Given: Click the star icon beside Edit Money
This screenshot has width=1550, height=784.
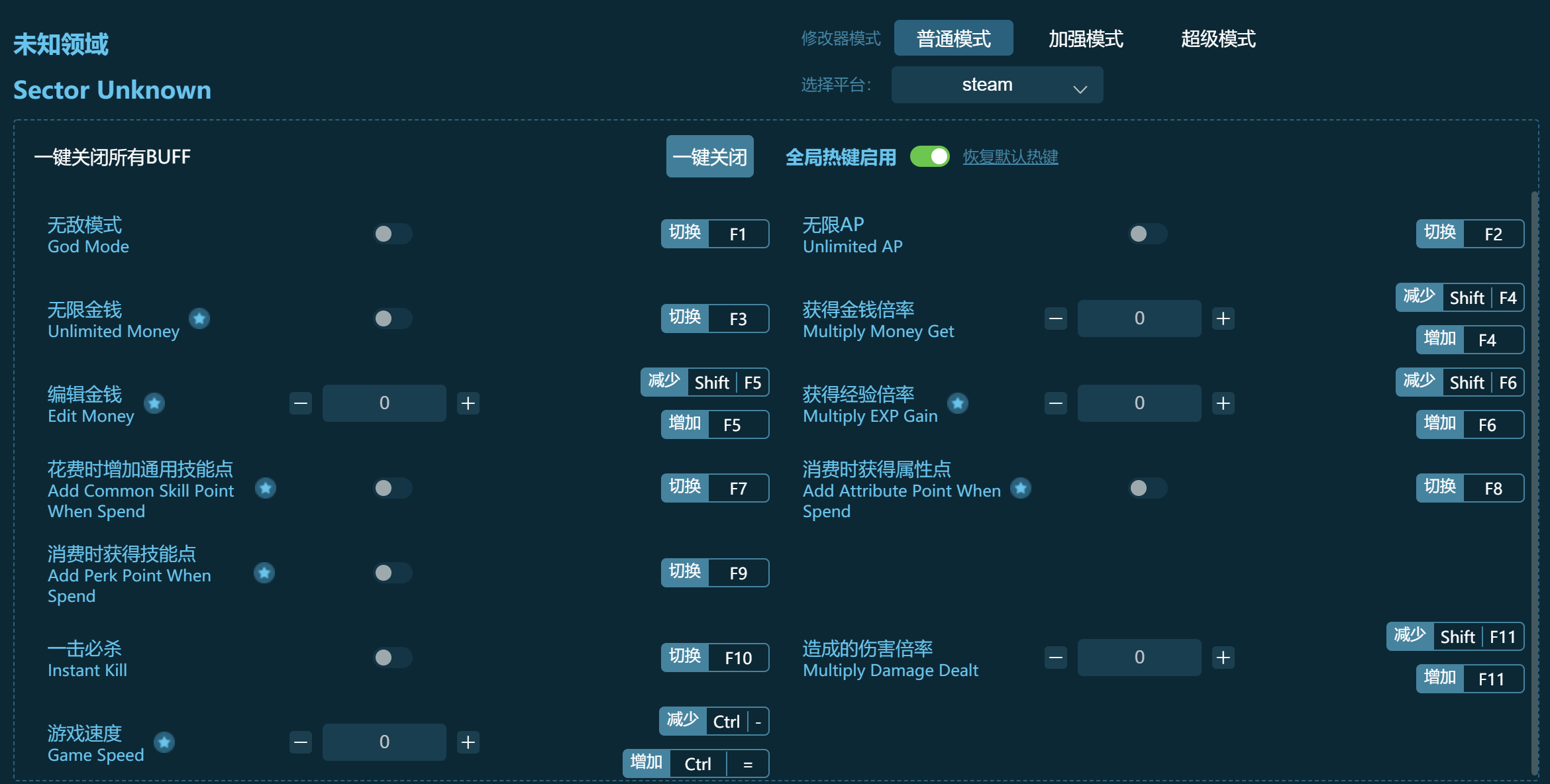Looking at the screenshot, I should click(x=155, y=403).
